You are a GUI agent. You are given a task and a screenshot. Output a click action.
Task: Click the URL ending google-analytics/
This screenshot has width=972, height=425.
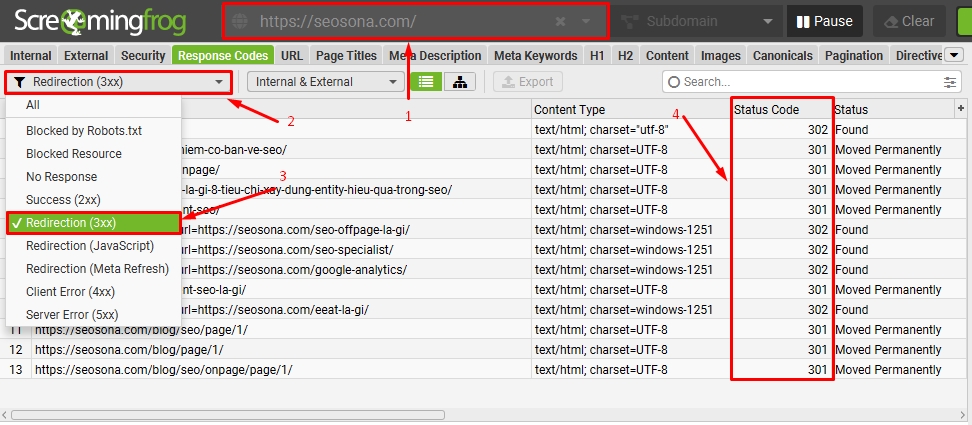[295, 269]
